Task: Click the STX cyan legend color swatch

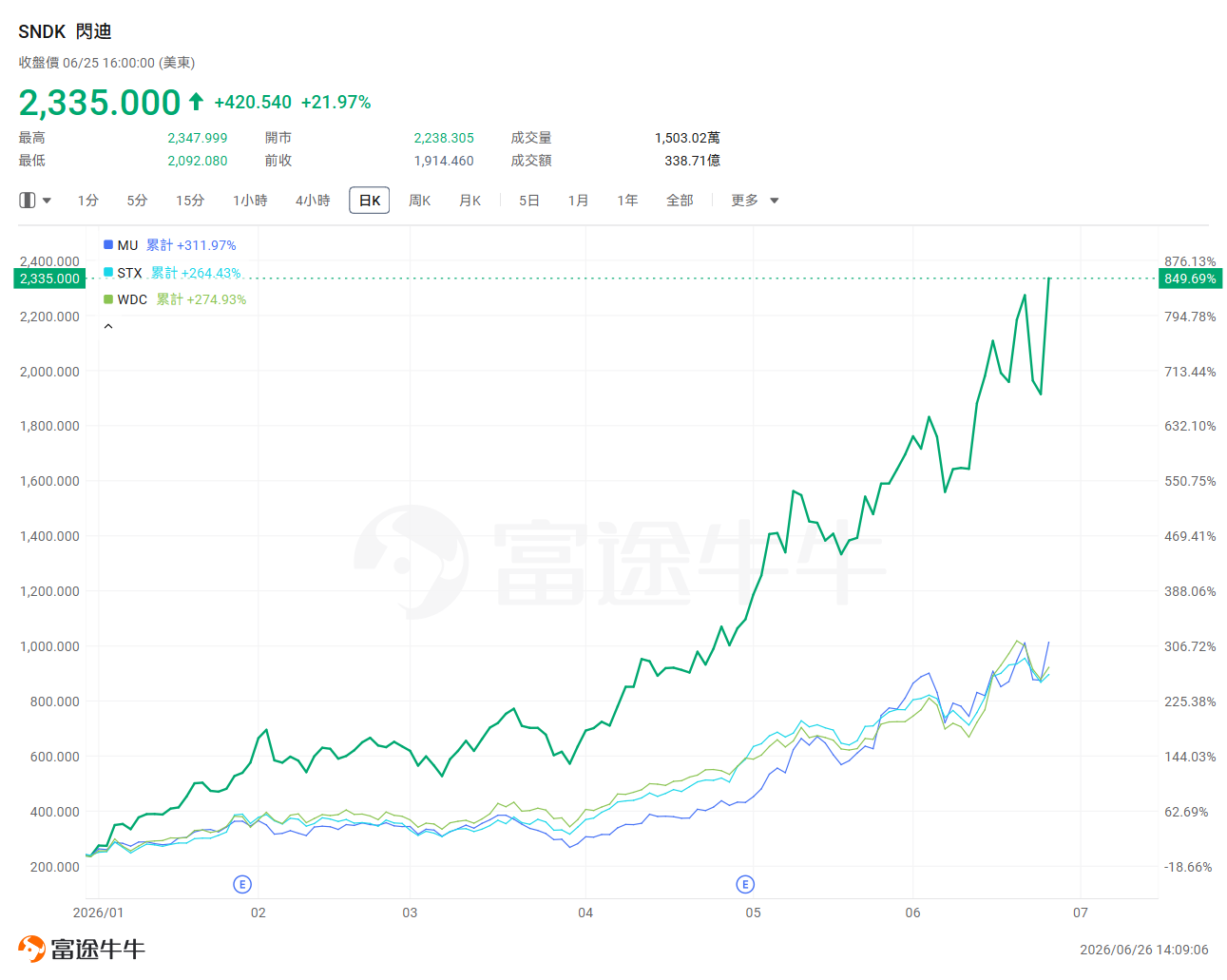Action: point(108,273)
